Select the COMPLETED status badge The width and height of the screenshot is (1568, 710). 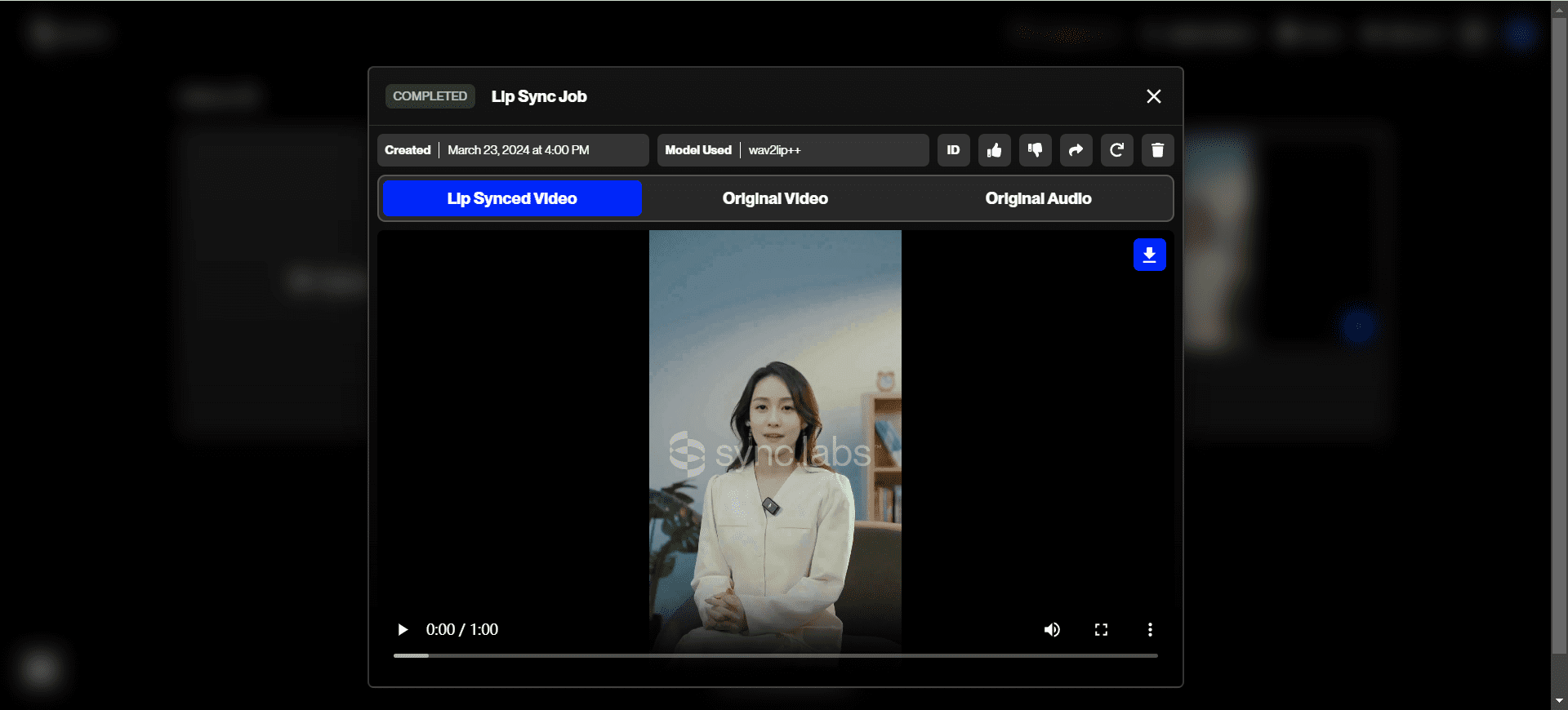click(430, 96)
